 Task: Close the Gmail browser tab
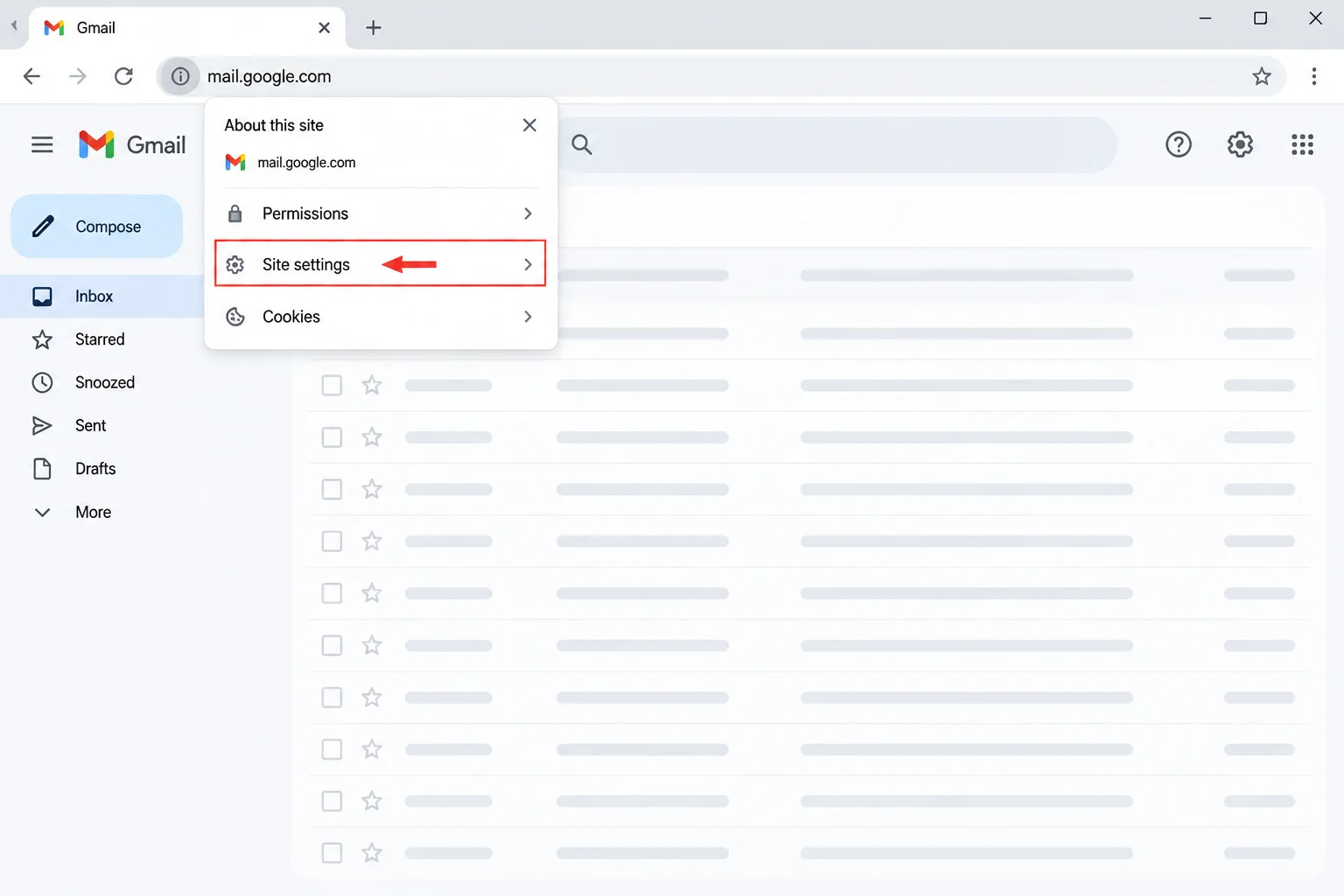click(325, 28)
